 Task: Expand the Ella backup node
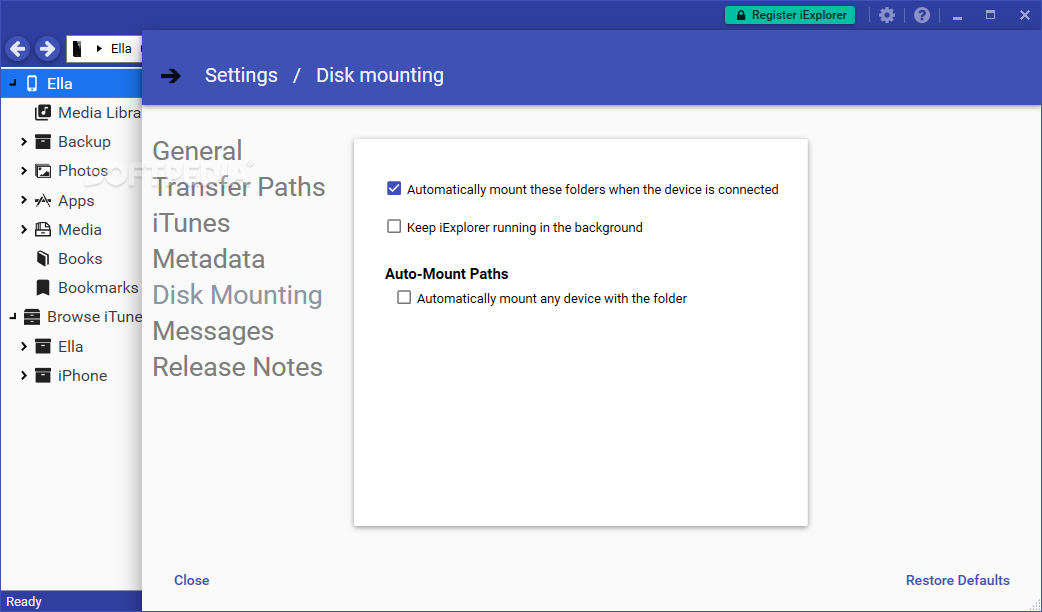coord(24,346)
